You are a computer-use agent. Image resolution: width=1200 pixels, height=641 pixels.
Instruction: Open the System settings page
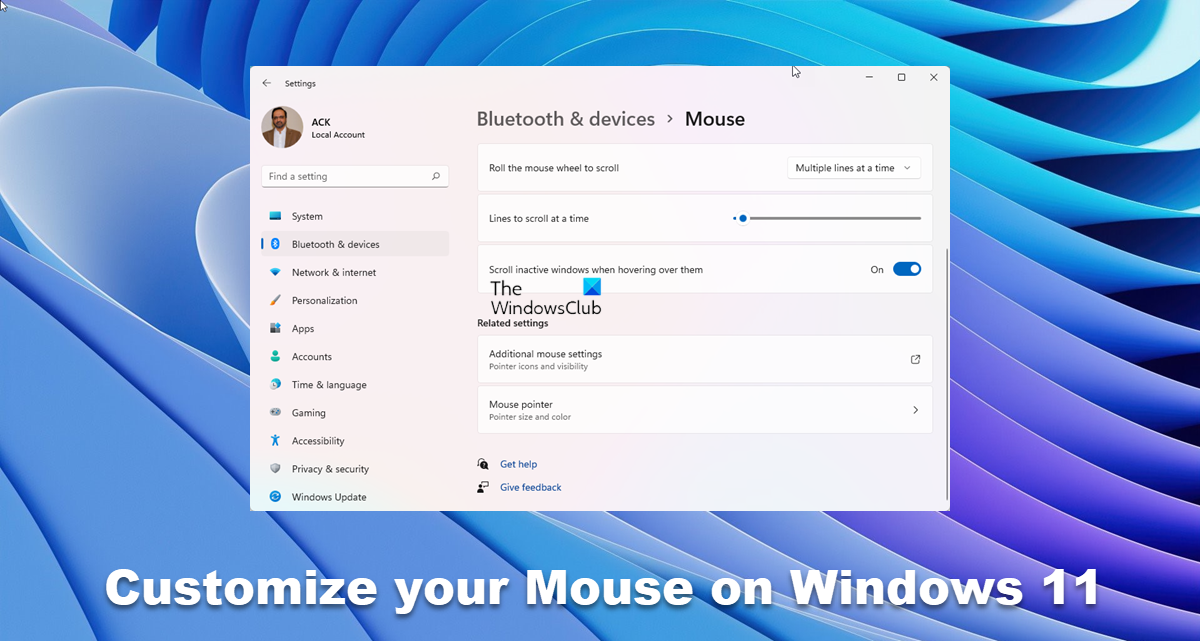pos(355,216)
